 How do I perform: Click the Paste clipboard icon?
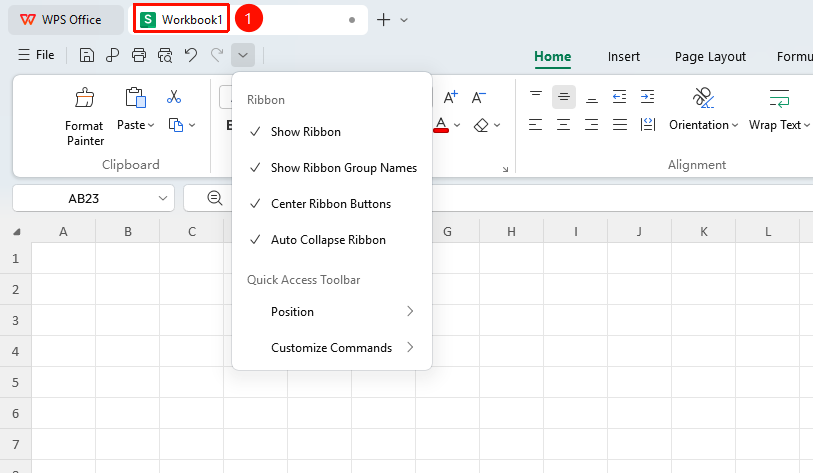[x=135, y=98]
